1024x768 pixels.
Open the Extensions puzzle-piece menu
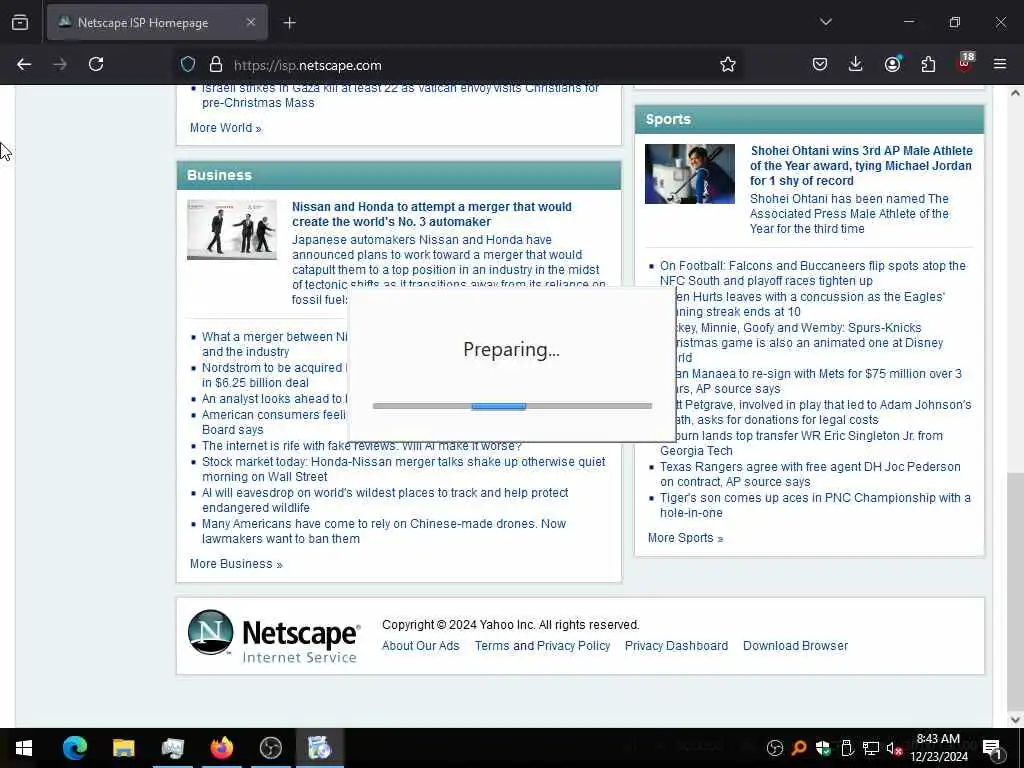click(x=928, y=64)
